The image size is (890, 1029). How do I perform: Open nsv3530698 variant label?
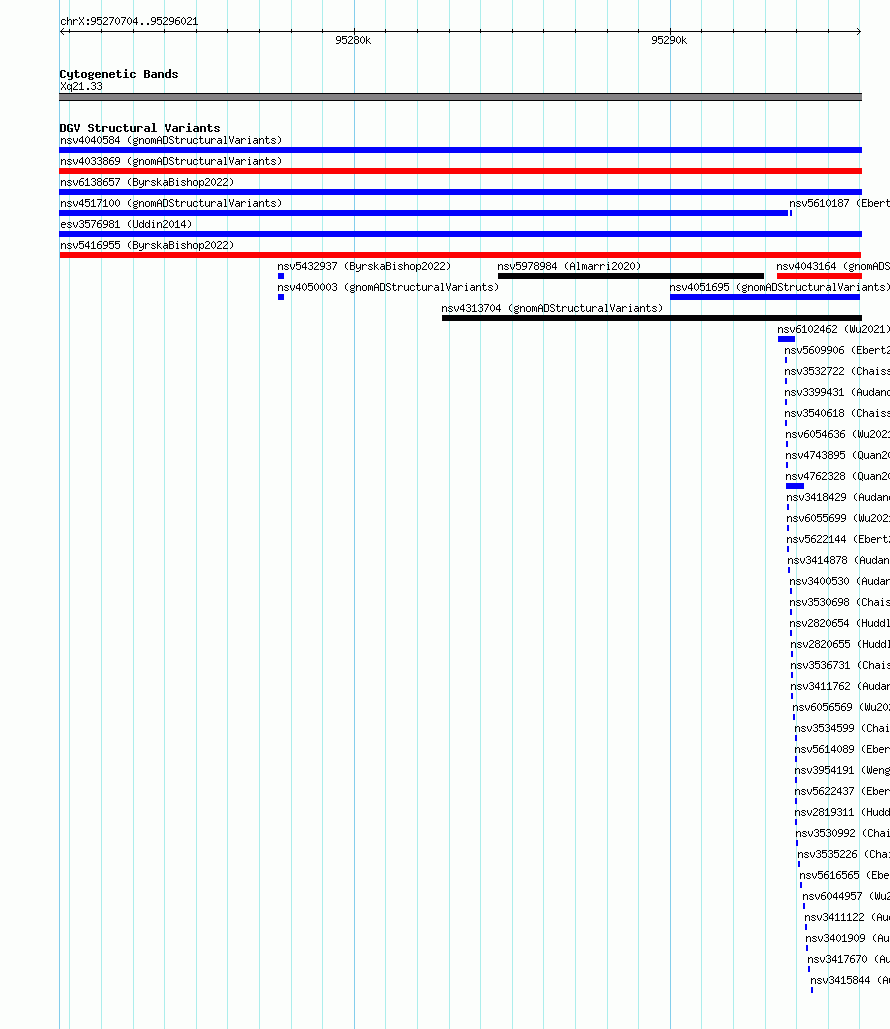839,602
